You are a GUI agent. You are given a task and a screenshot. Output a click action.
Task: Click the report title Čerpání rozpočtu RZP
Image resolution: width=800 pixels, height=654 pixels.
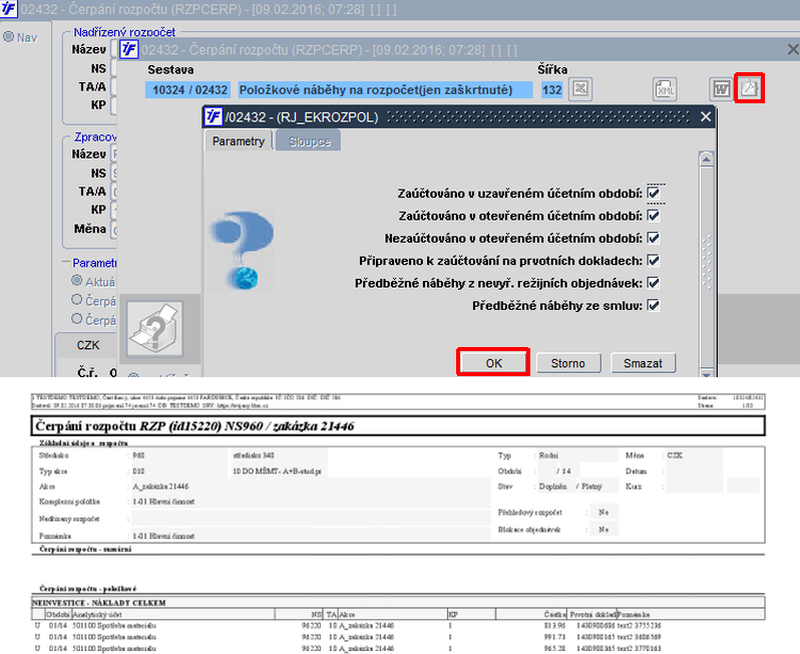pyautogui.click(x=194, y=426)
